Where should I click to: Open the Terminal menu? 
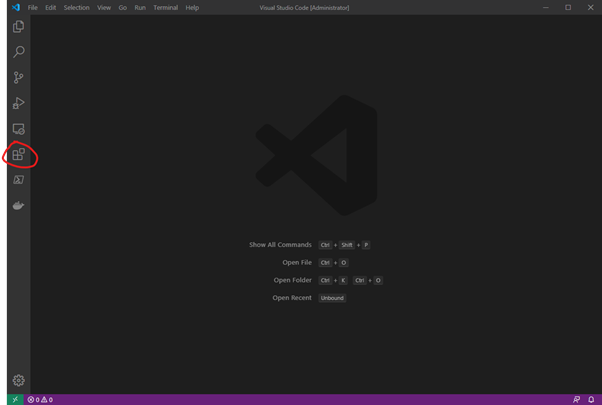coord(165,7)
